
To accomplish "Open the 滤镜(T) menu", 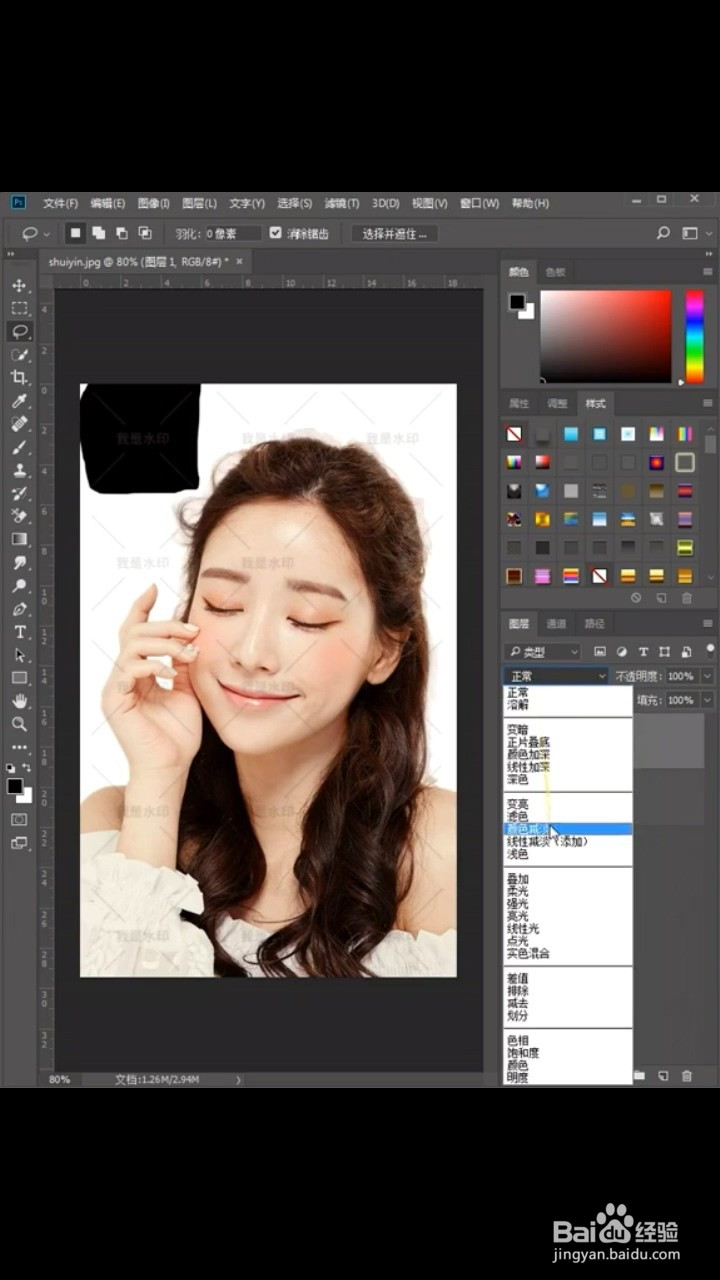I will (342, 203).
